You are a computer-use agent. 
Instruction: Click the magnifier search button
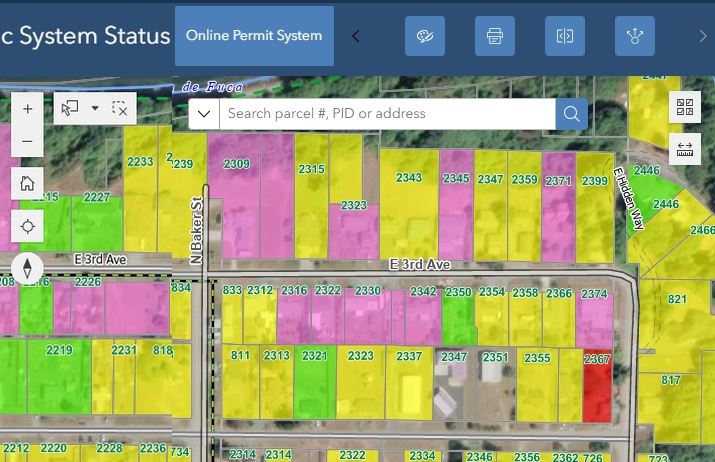coord(571,114)
